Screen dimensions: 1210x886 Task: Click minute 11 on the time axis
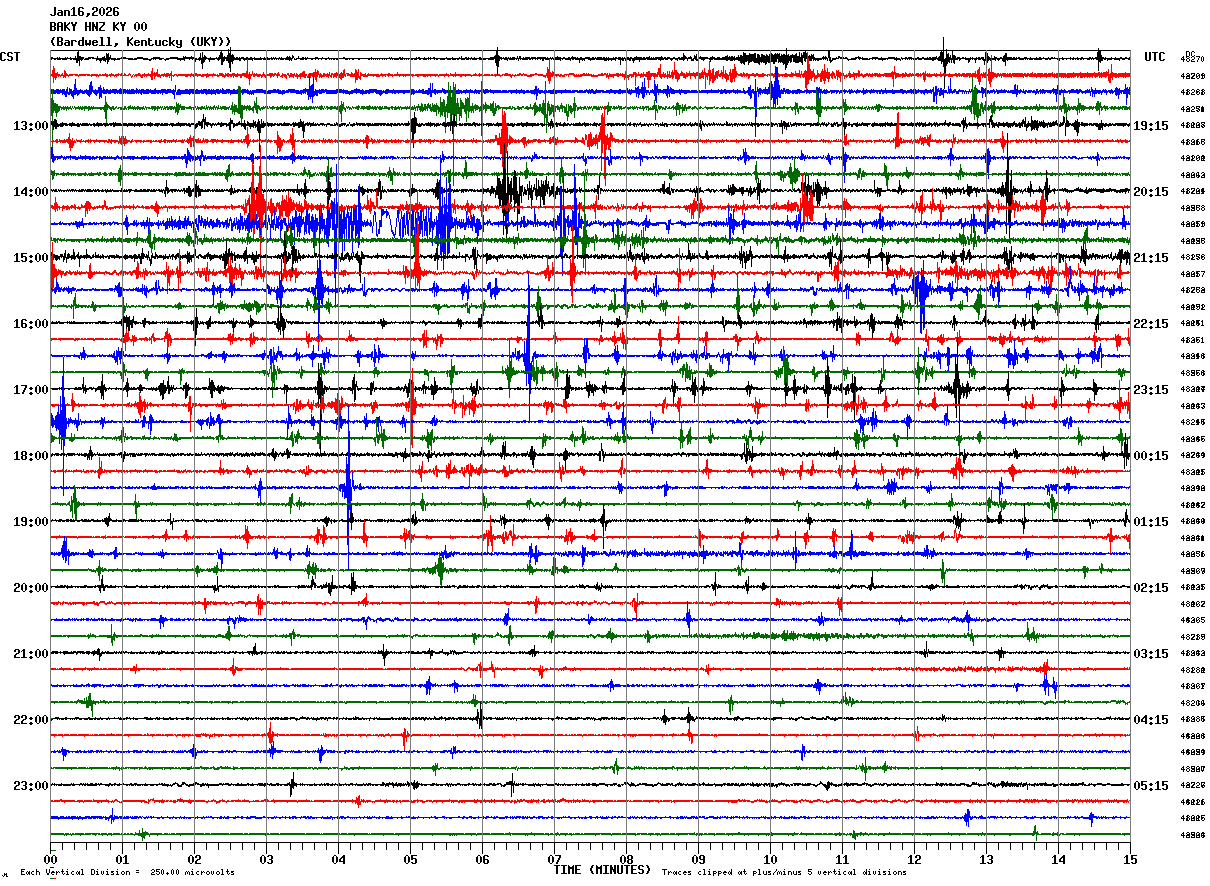(x=842, y=859)
